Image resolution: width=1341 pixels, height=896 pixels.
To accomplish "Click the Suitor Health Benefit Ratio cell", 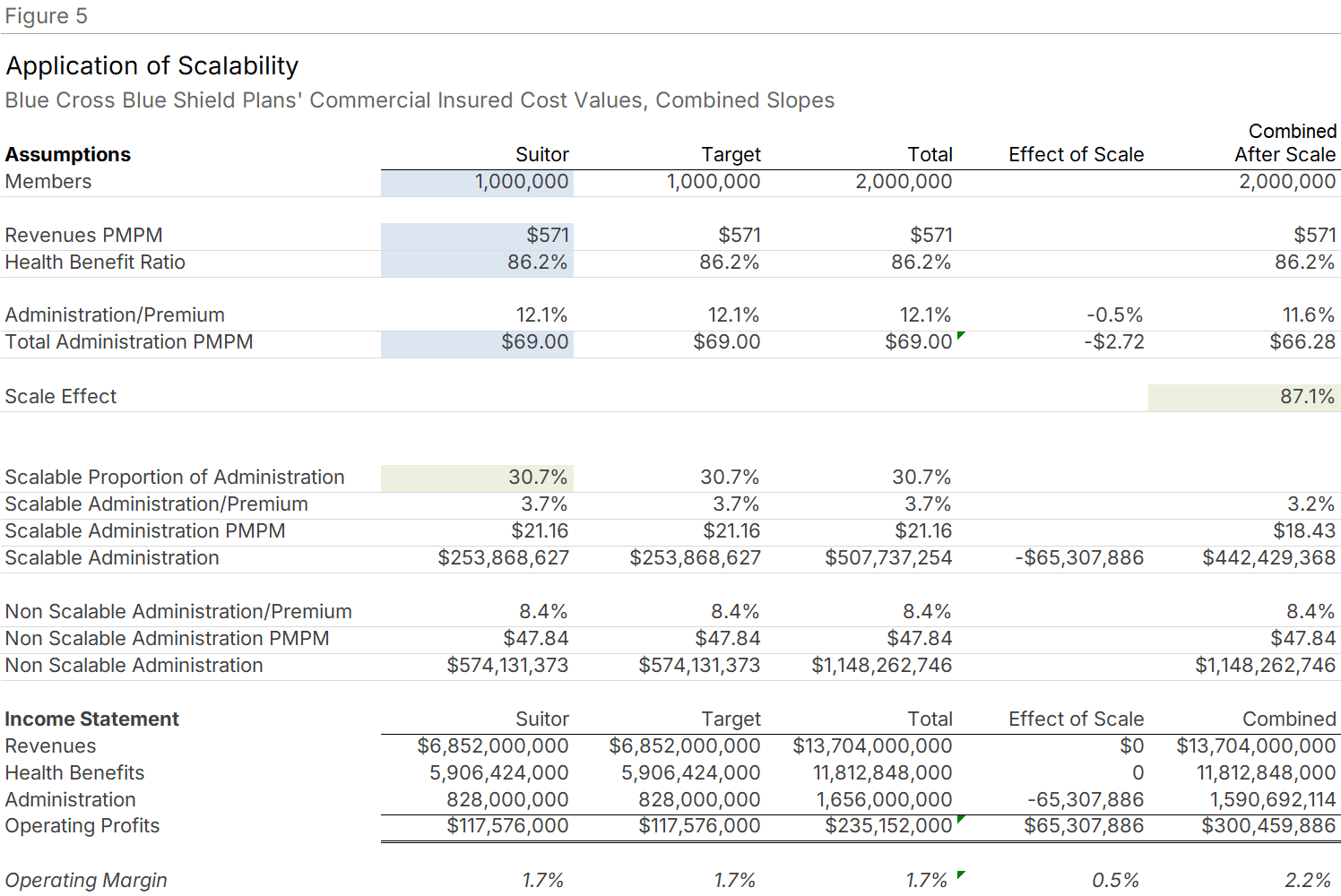I will tap(477, 263).
